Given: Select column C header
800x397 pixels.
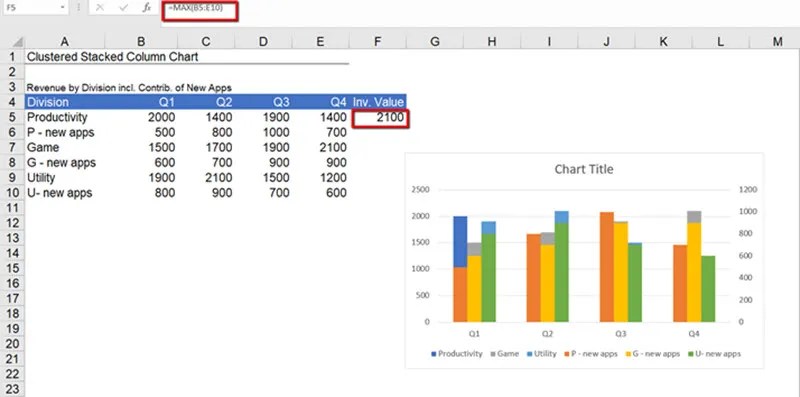Looking at the screenshot, I should point(206,42).
